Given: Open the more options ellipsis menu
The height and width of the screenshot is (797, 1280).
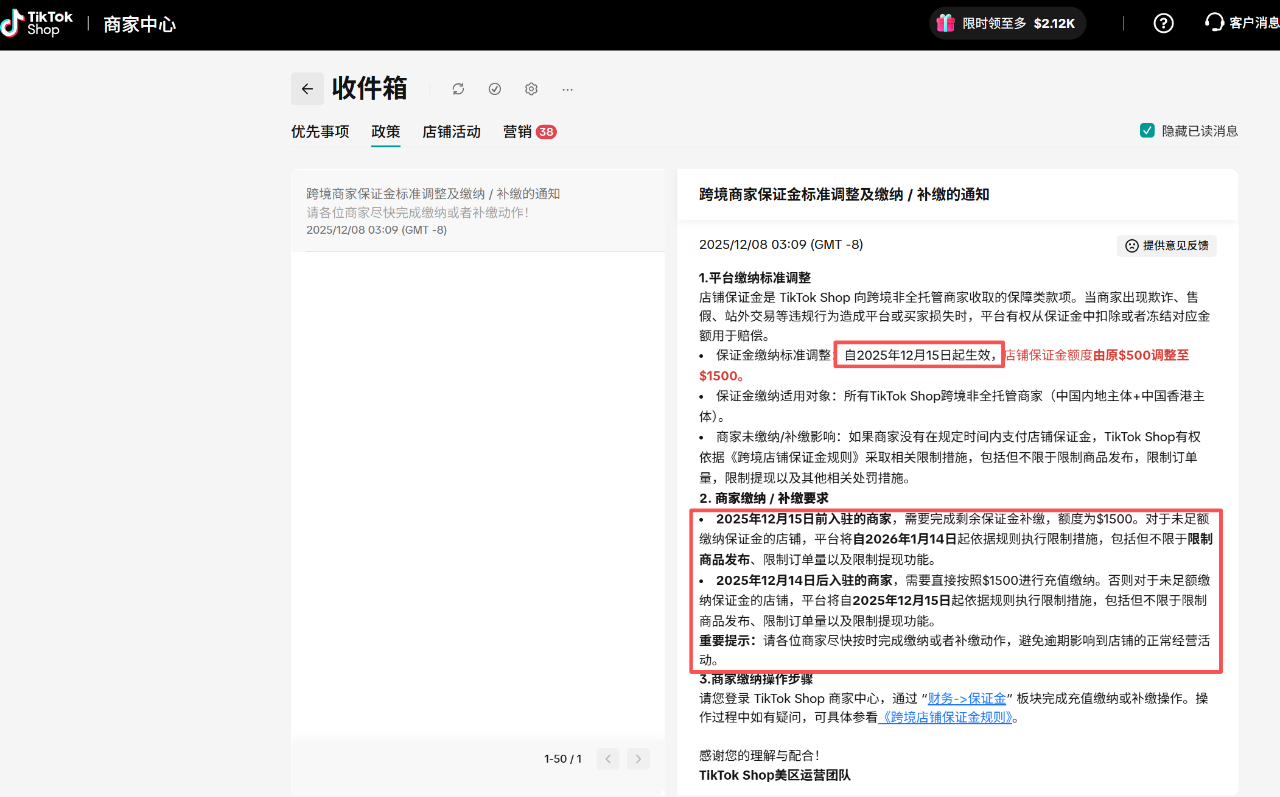Looking at the screenshot, I should coord(567,89).
